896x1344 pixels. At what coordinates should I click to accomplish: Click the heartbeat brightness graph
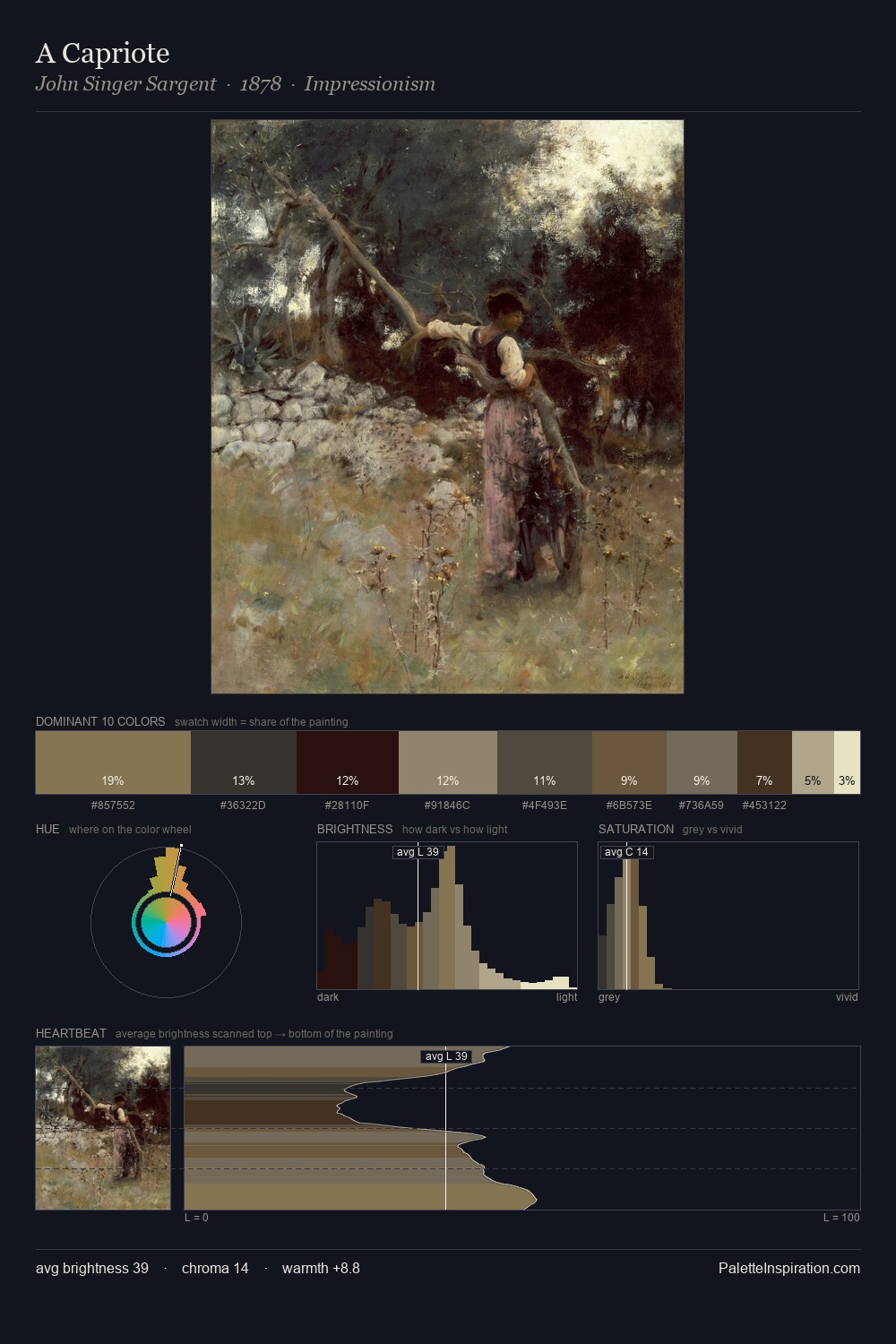click(522, 1128)
